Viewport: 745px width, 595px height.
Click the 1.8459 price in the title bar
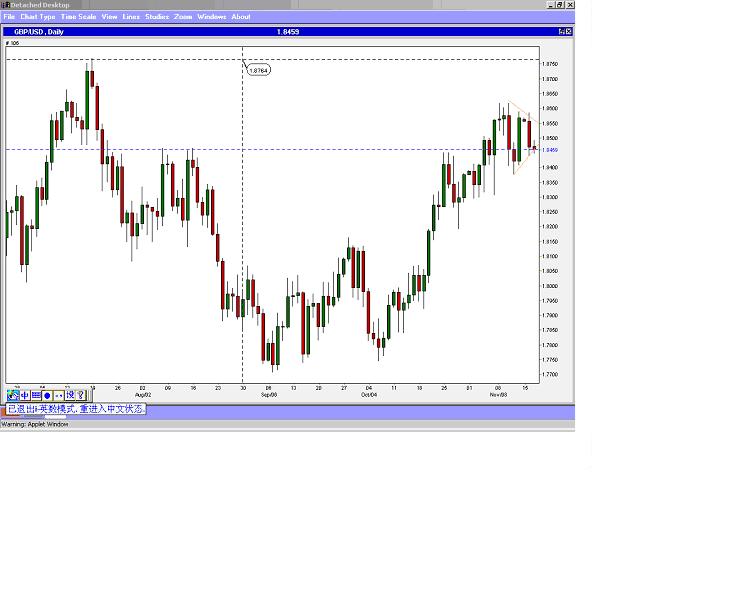click(x=288, y=32)
